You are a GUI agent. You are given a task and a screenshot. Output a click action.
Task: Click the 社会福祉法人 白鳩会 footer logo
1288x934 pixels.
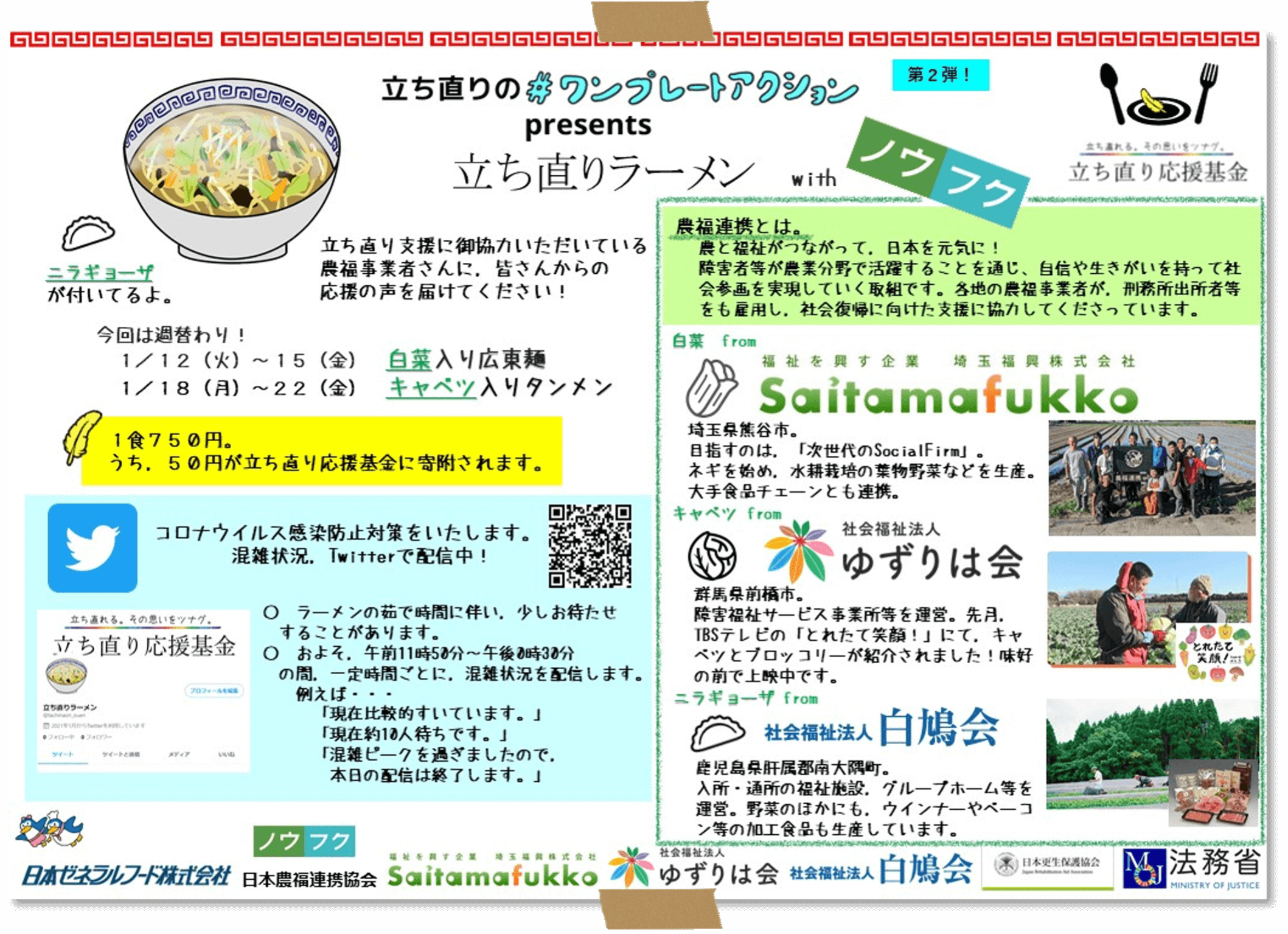tap(880, 868)
